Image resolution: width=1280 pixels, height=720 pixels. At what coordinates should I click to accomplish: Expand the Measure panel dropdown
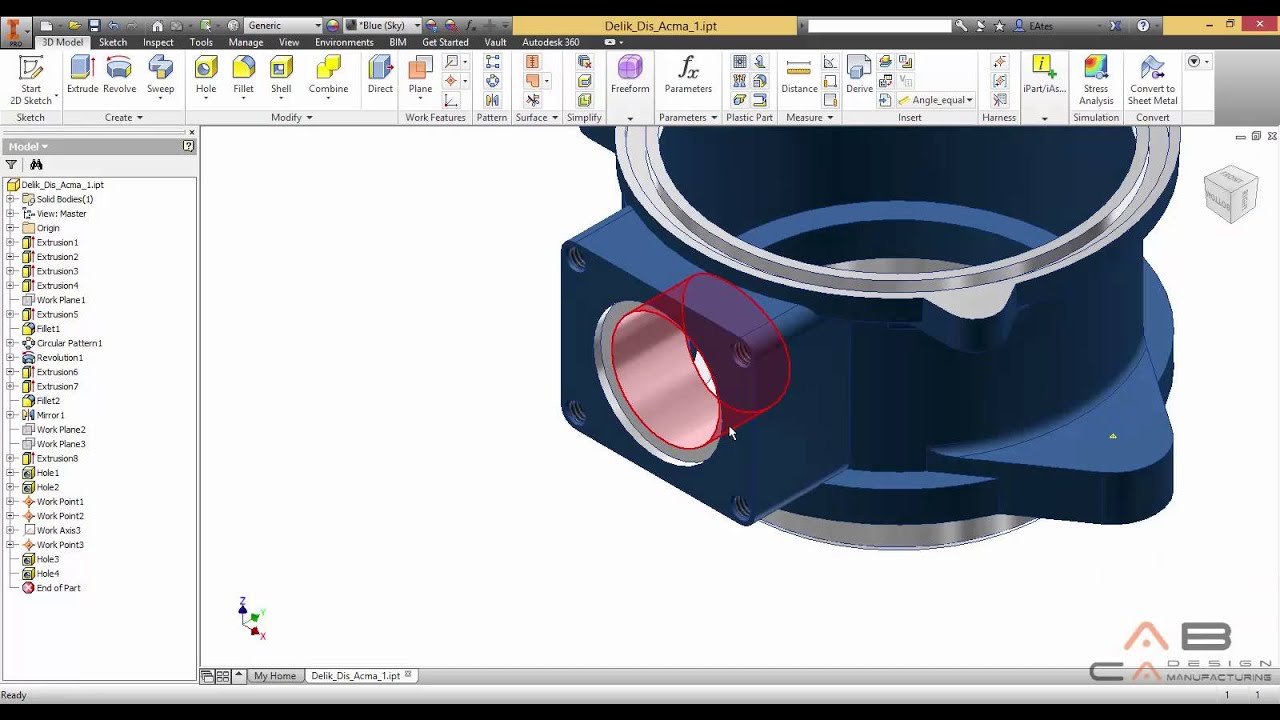click(x=810, y=117)
